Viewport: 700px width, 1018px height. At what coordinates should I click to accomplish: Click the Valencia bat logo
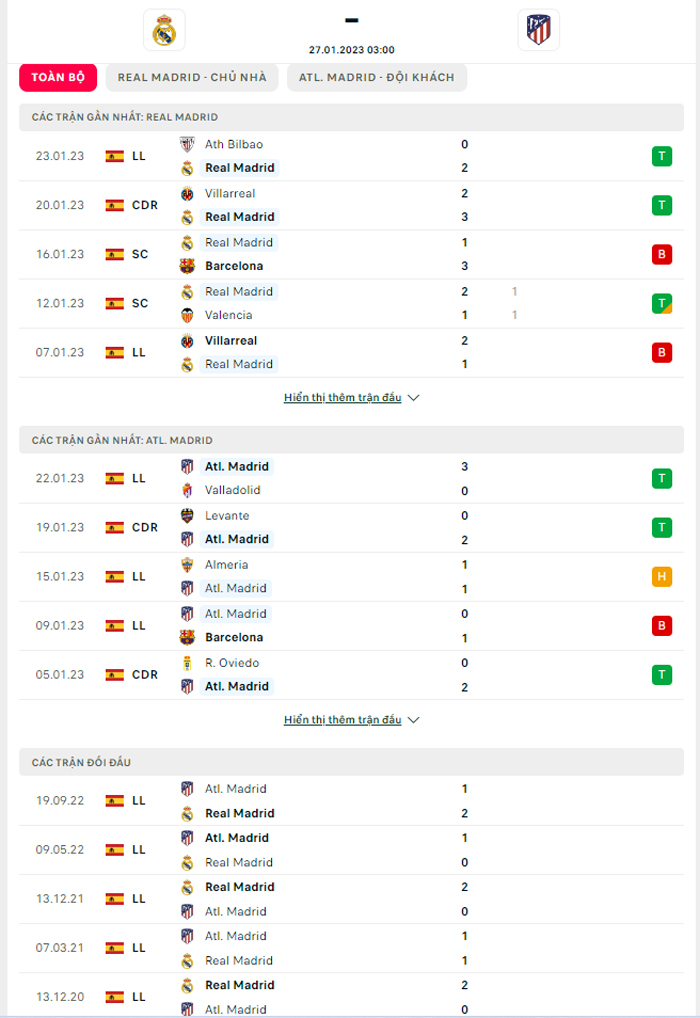[187, 315]
